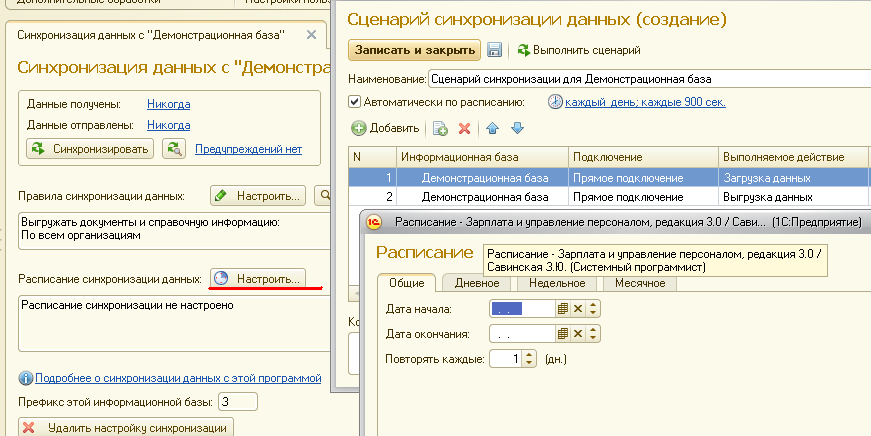The width and height of the screenshot is (871, 436).
Task: Open calendar picker for Дата окончания
Action: (563, 334)
